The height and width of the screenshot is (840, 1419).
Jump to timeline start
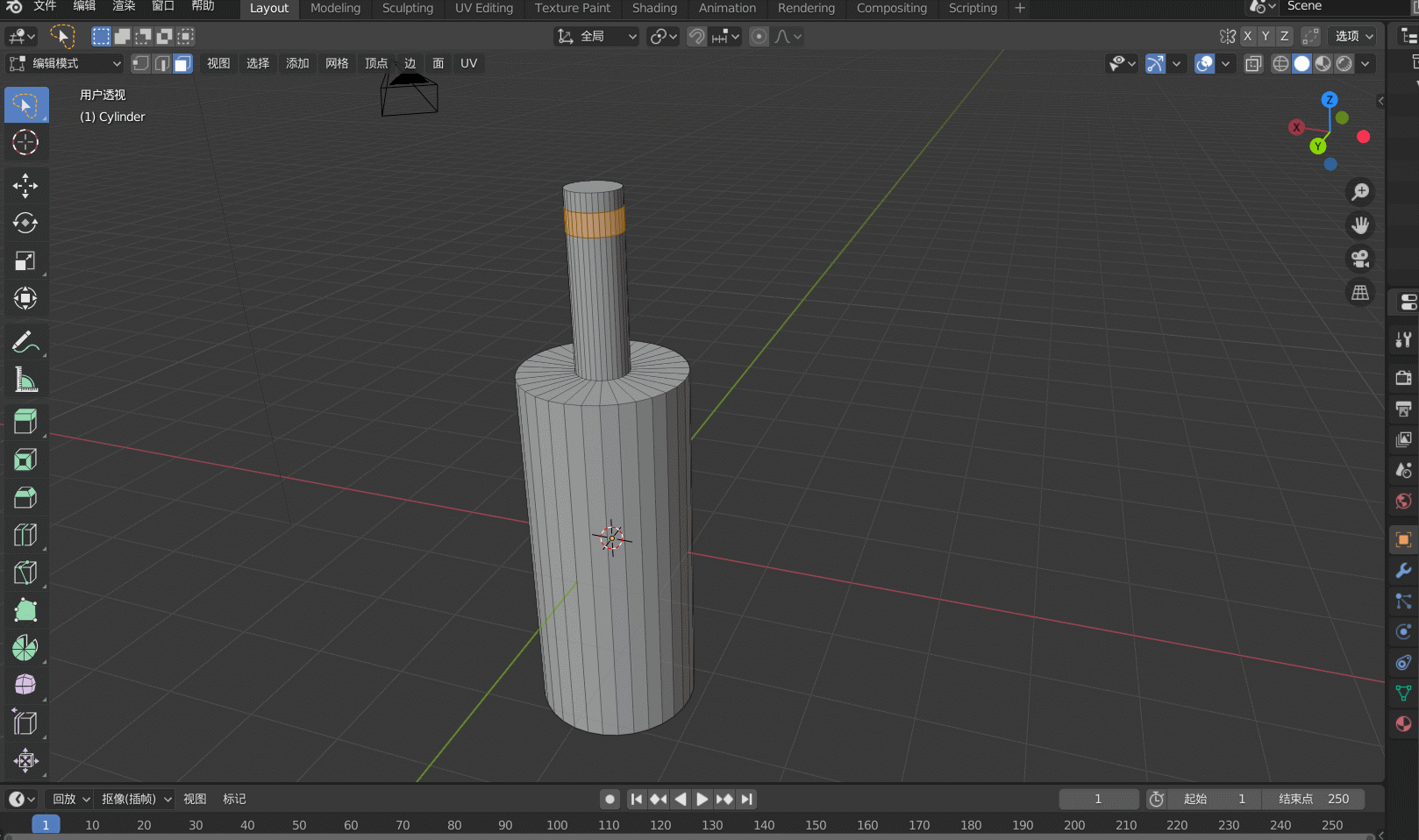(637, 799)
